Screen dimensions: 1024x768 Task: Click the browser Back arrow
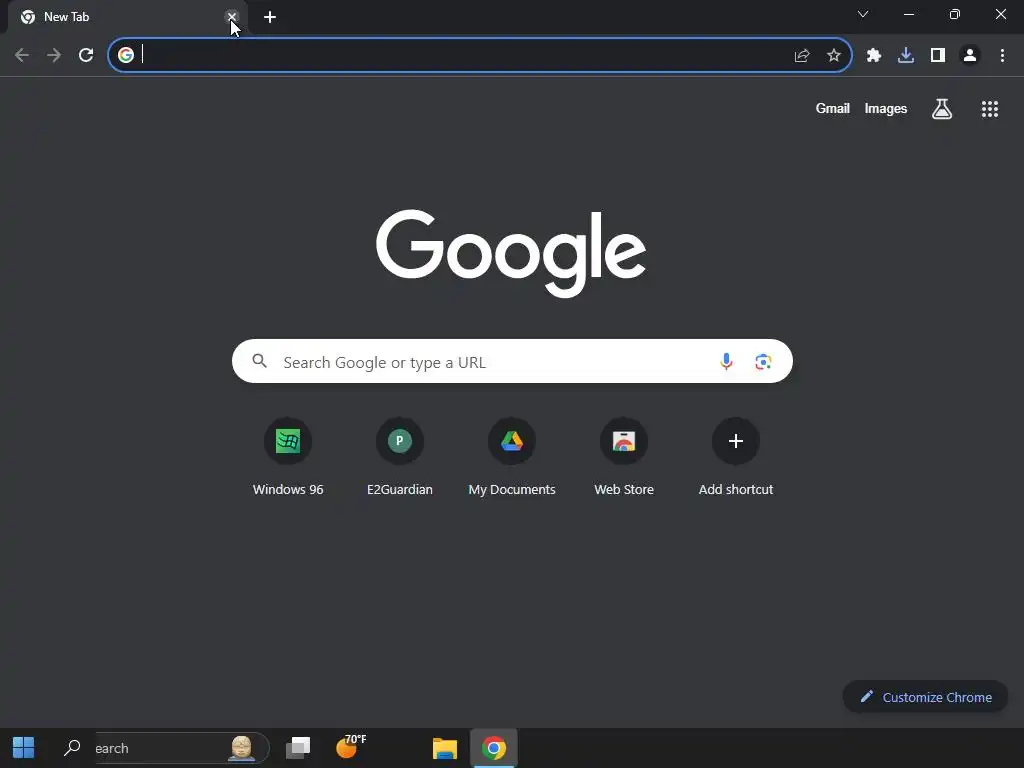(x=22, y=55)
